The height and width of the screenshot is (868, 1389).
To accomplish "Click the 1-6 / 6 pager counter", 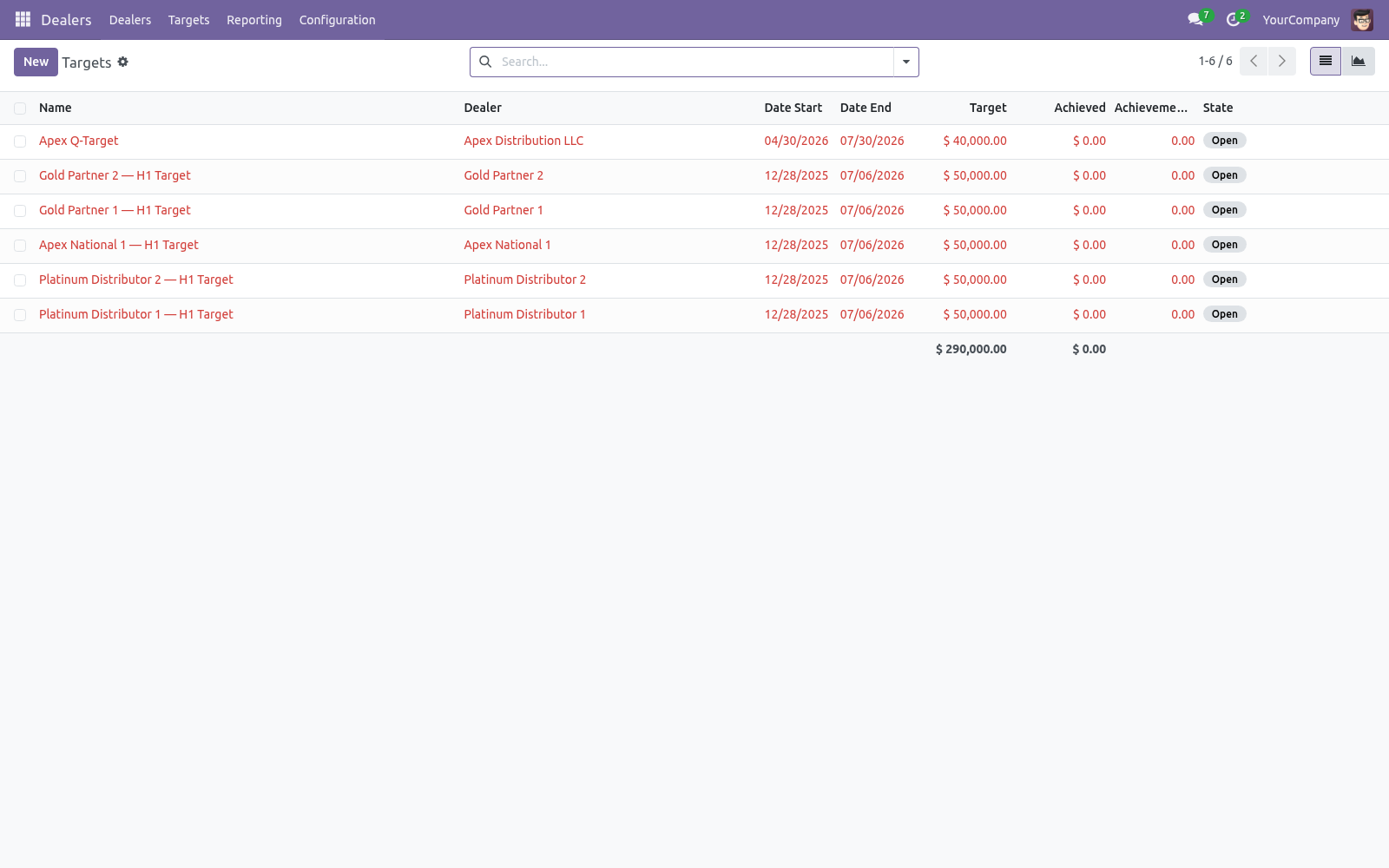I will pyautogui.click(x=1215, y=61).
